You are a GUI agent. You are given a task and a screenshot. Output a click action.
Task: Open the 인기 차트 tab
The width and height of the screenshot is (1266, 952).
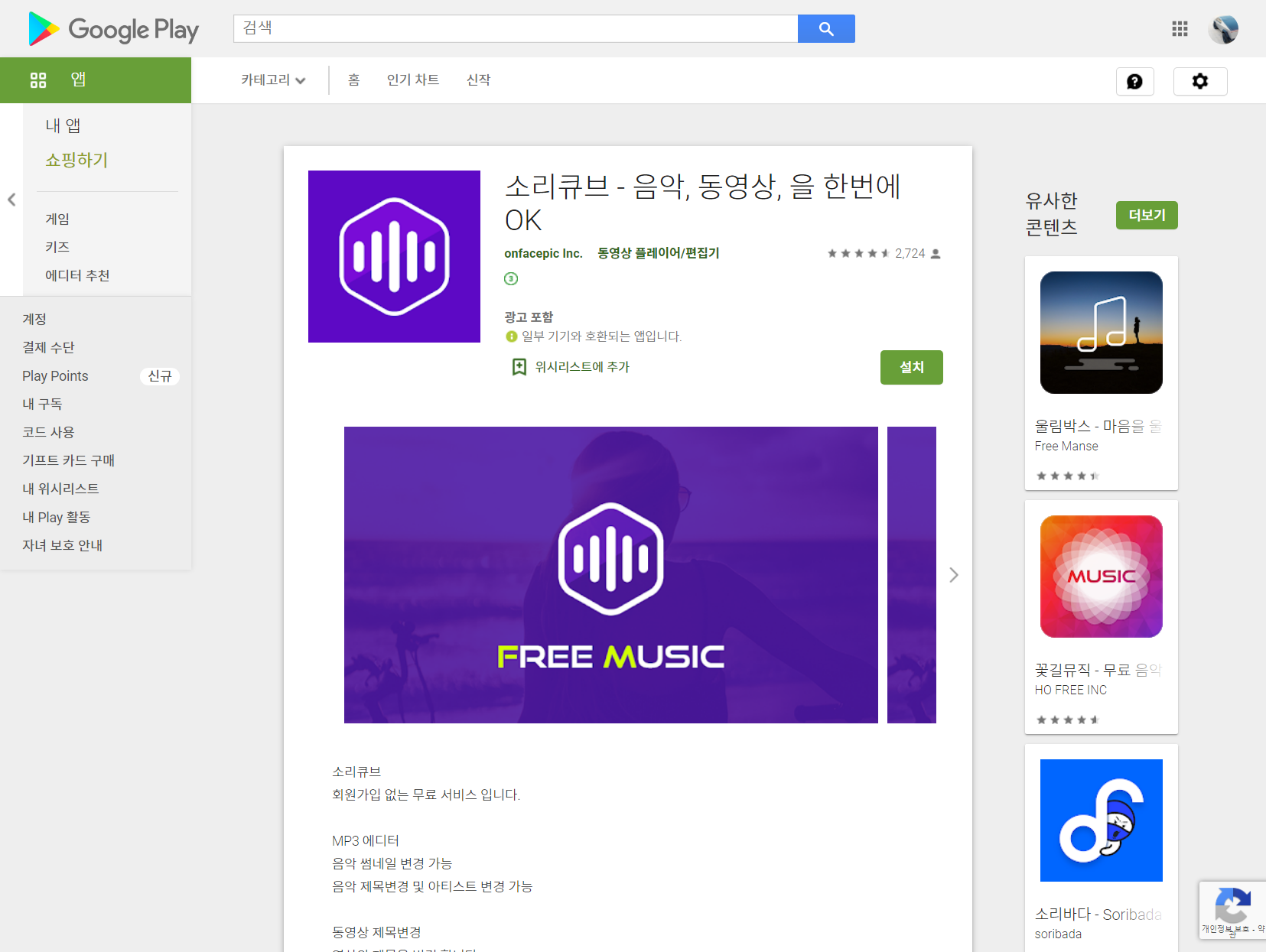pyautogui.click(x=413, y=80)
